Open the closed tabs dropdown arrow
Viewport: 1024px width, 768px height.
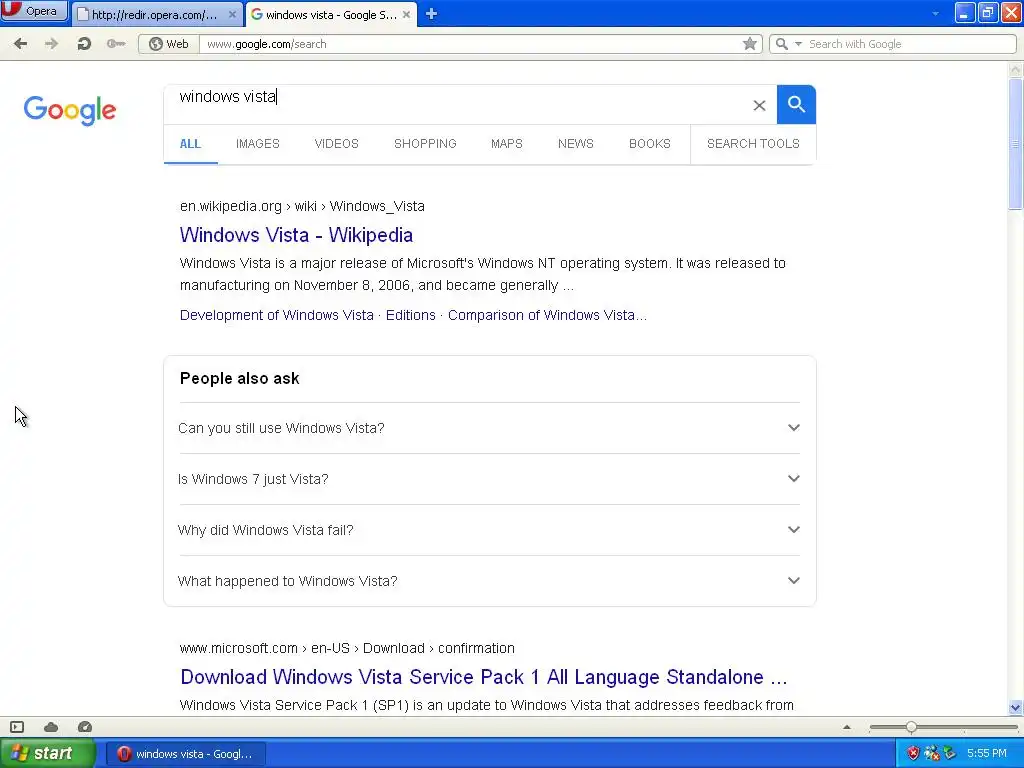(935, 14)
